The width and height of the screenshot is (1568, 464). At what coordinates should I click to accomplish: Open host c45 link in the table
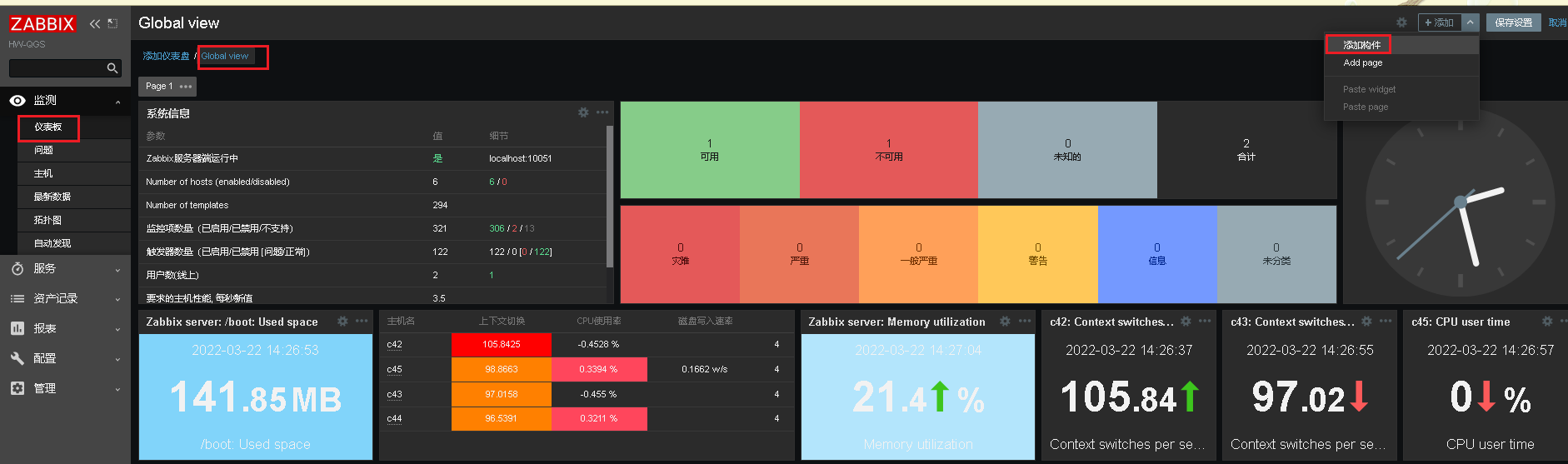tap(394, 369)
